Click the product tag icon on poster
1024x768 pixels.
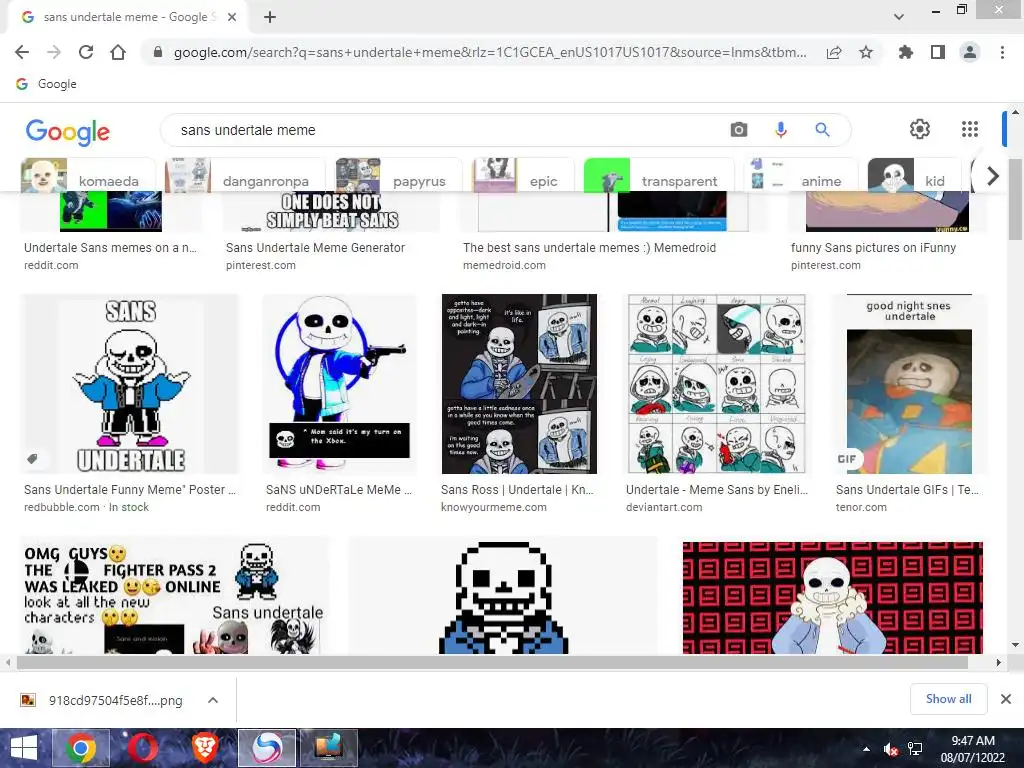pos(33,458)
